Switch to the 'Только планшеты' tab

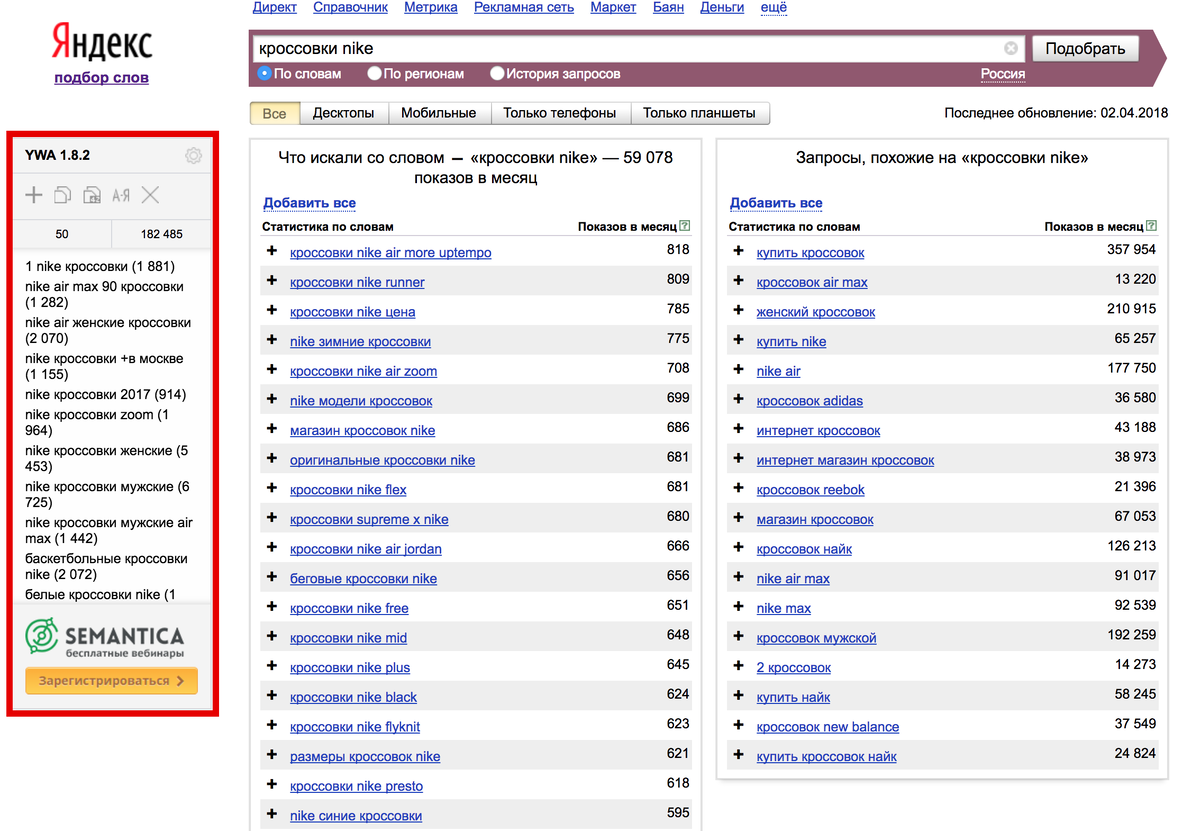tap(700, 113)
